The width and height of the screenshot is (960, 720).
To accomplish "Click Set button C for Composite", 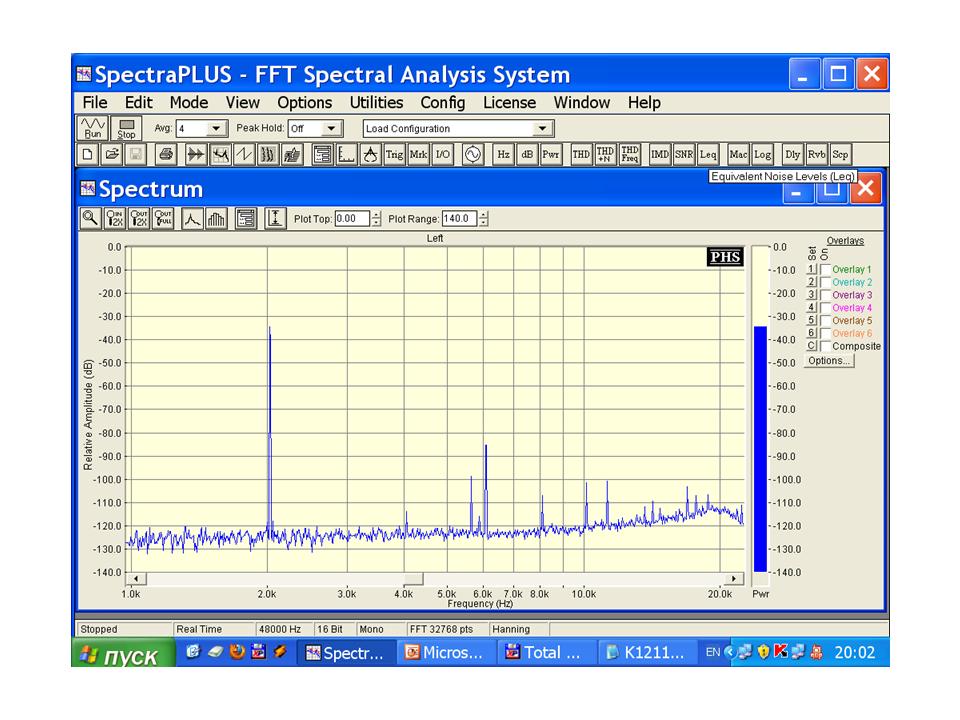I will 812,347.
